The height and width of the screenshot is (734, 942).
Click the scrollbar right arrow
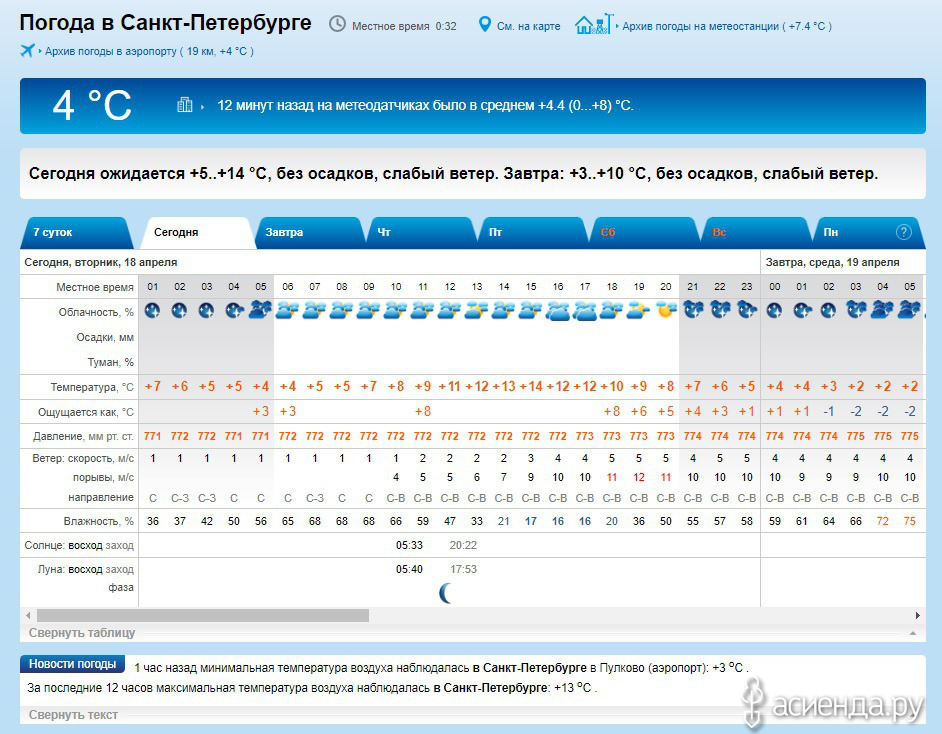pyautogui.click(x=917, y=615)
